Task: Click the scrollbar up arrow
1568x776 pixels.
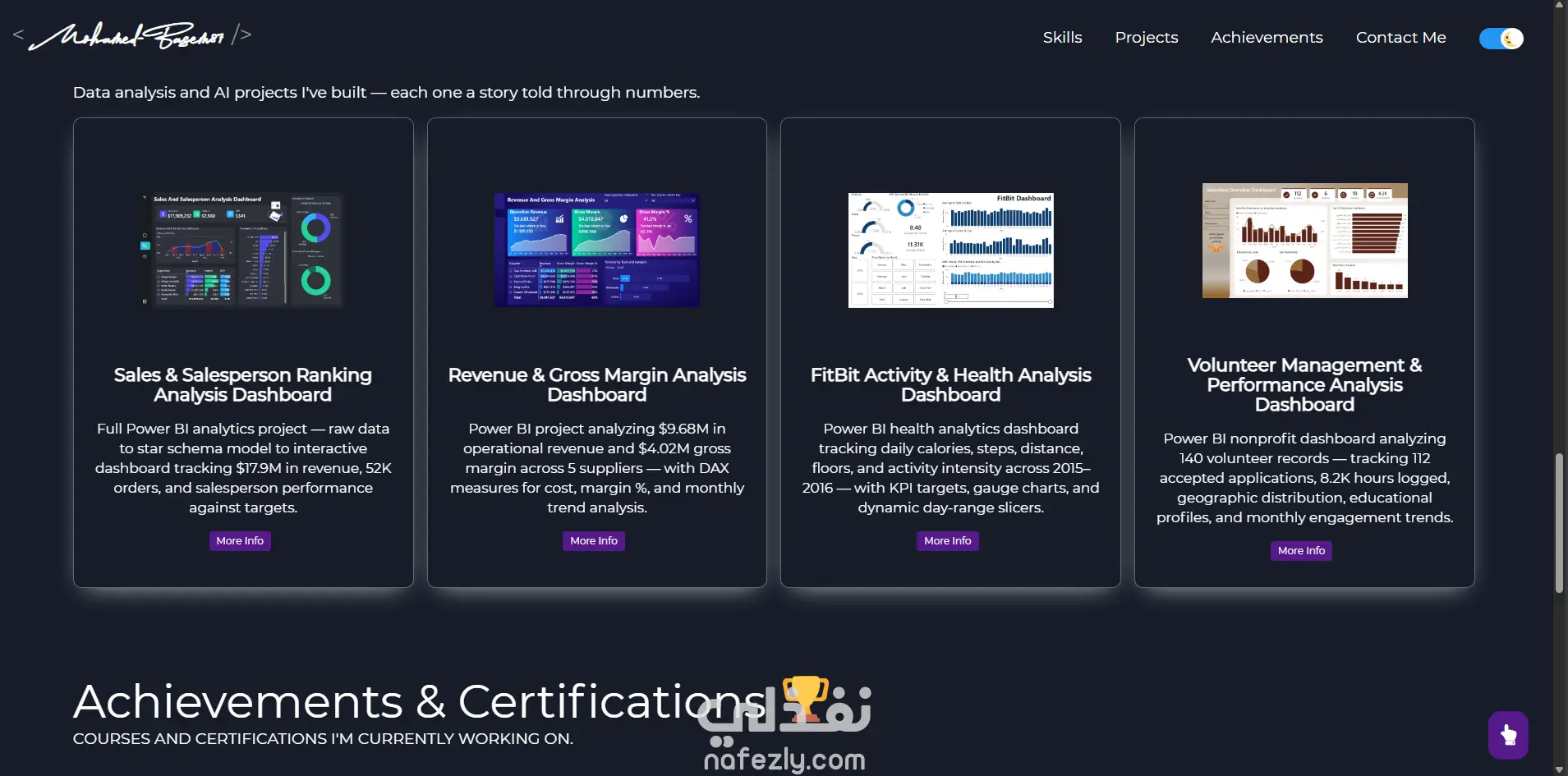Action: click(1560, 6)
